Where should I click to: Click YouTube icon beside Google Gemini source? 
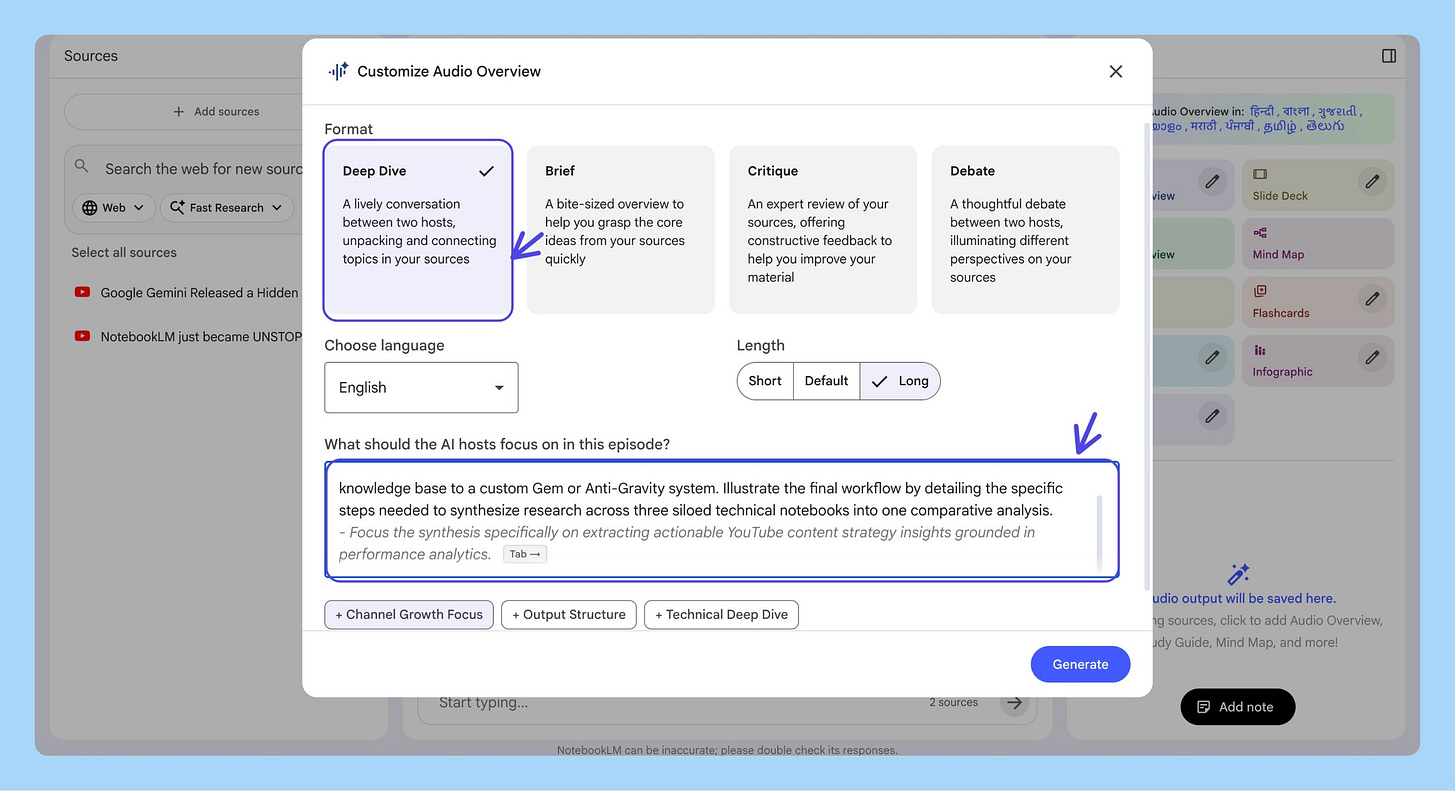click(82, 293)
